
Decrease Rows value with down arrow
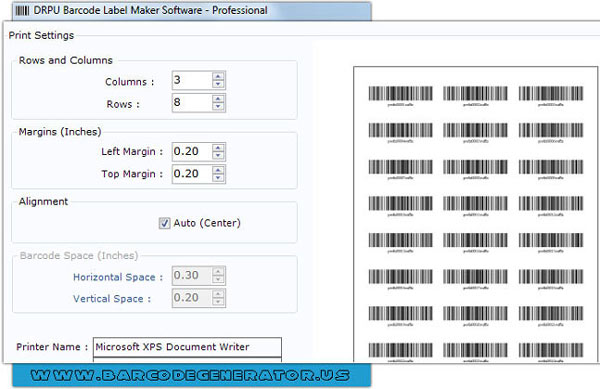click(218, 107)
